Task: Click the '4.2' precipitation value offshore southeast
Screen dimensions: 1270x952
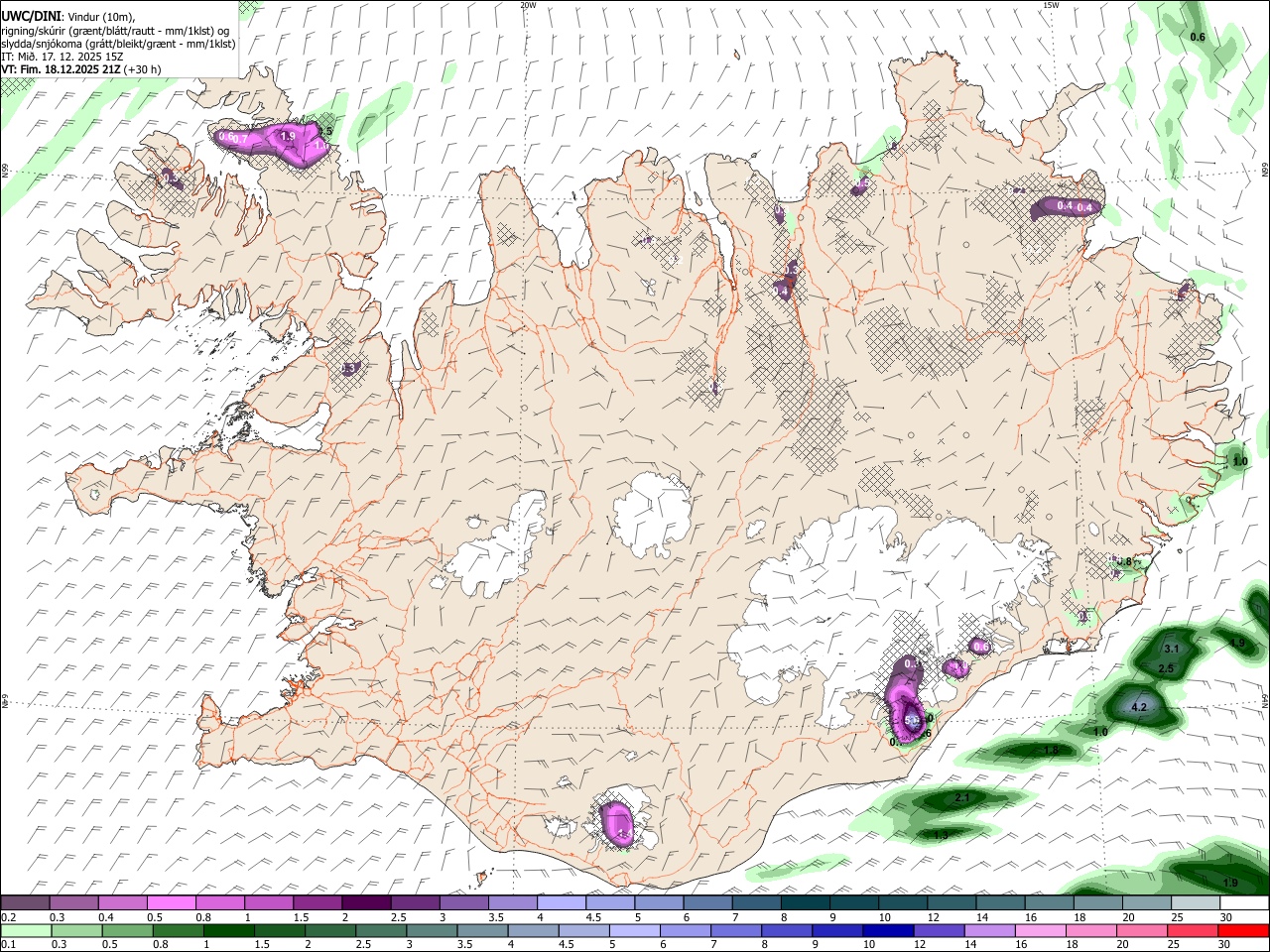Action: point(1139,707)
